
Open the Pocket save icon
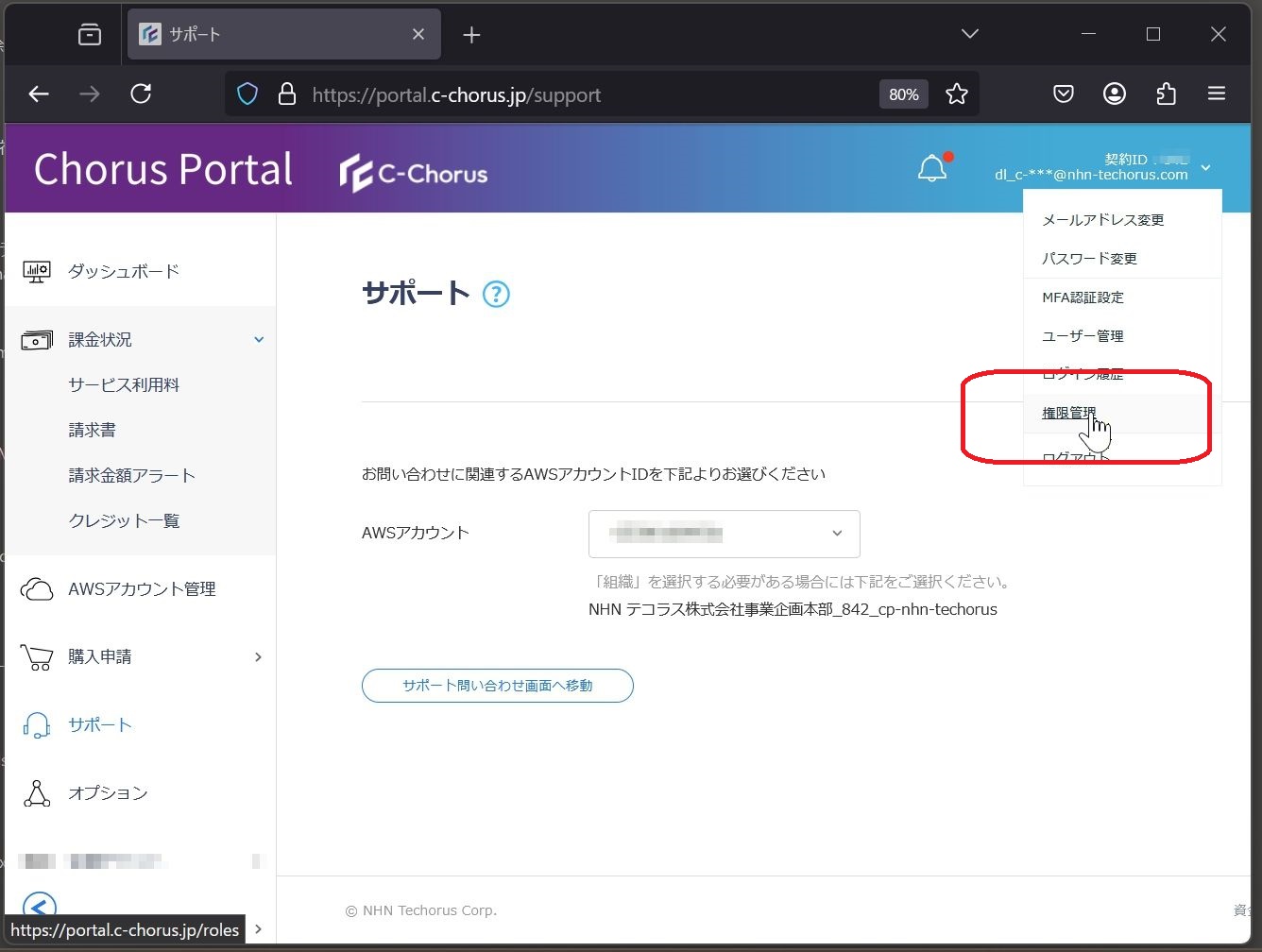(1064, 93)
